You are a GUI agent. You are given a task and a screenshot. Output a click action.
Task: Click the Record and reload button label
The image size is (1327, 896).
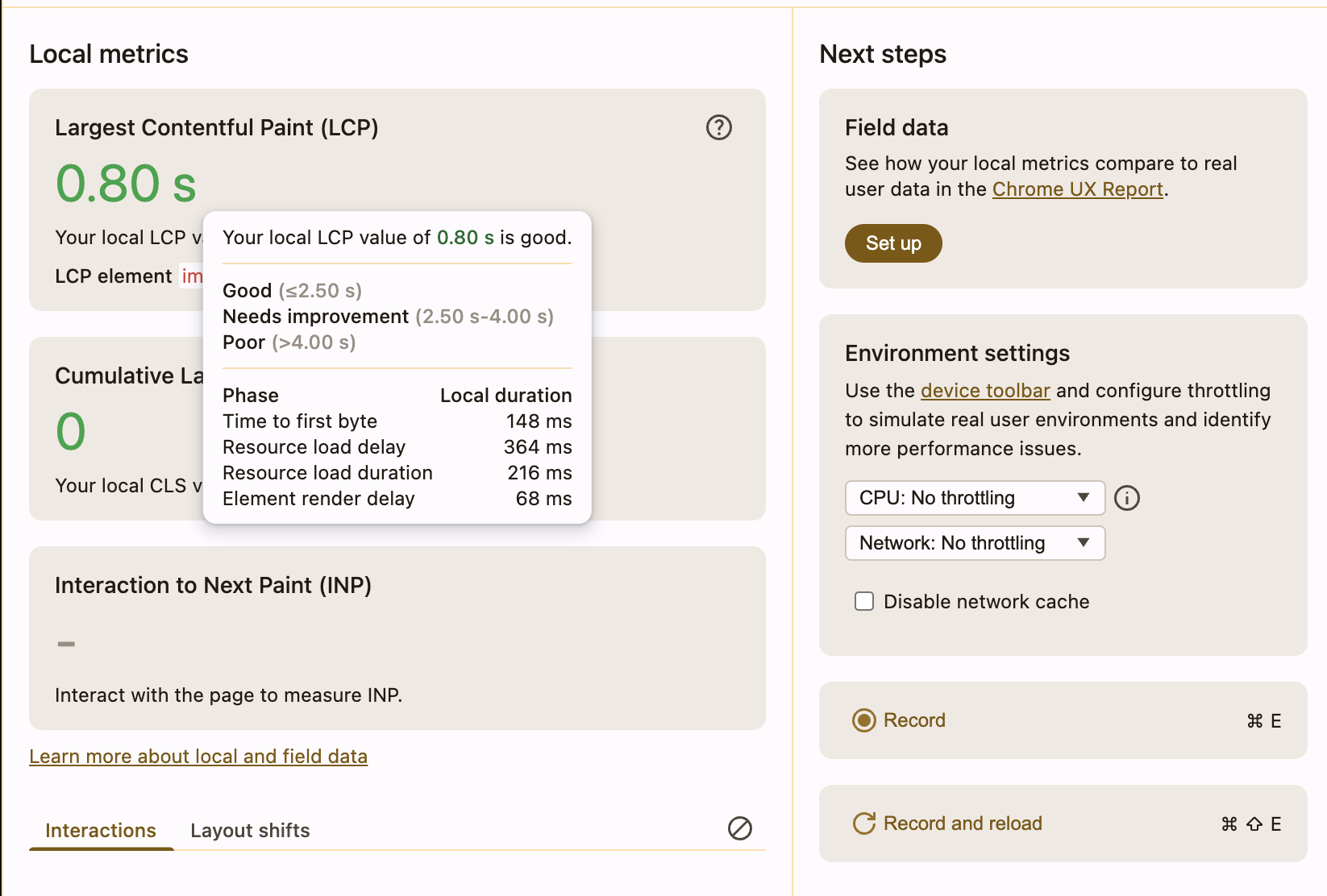click(x=963, y=823)
